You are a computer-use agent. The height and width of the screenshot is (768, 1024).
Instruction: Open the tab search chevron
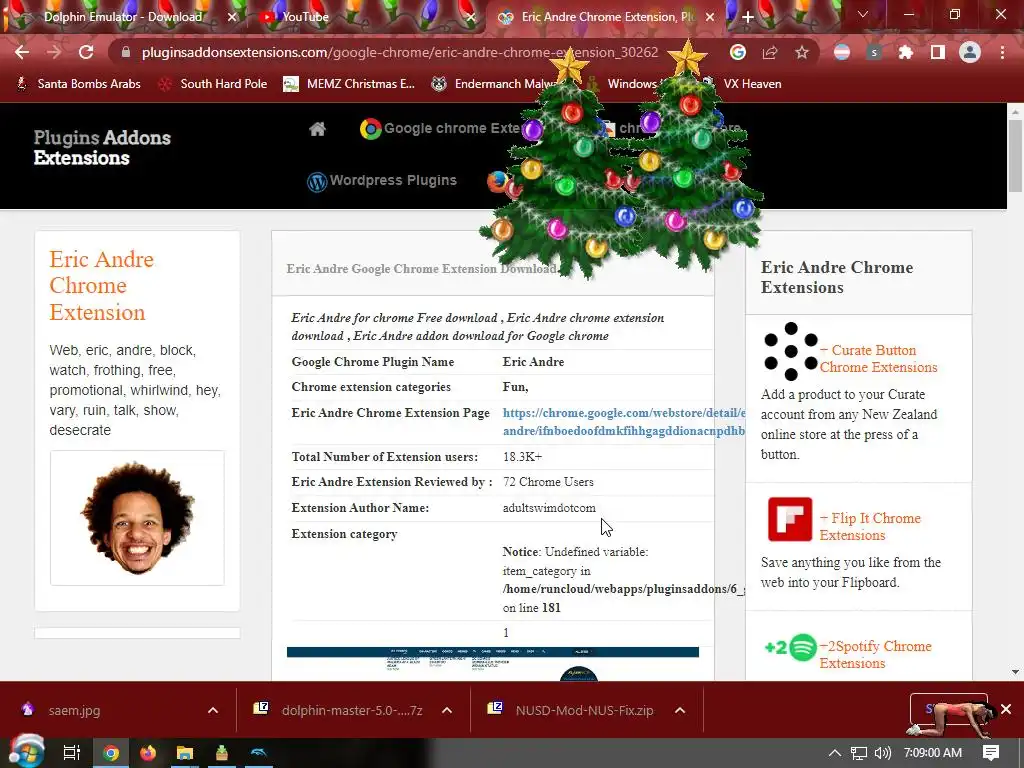[x=863, y=14]
